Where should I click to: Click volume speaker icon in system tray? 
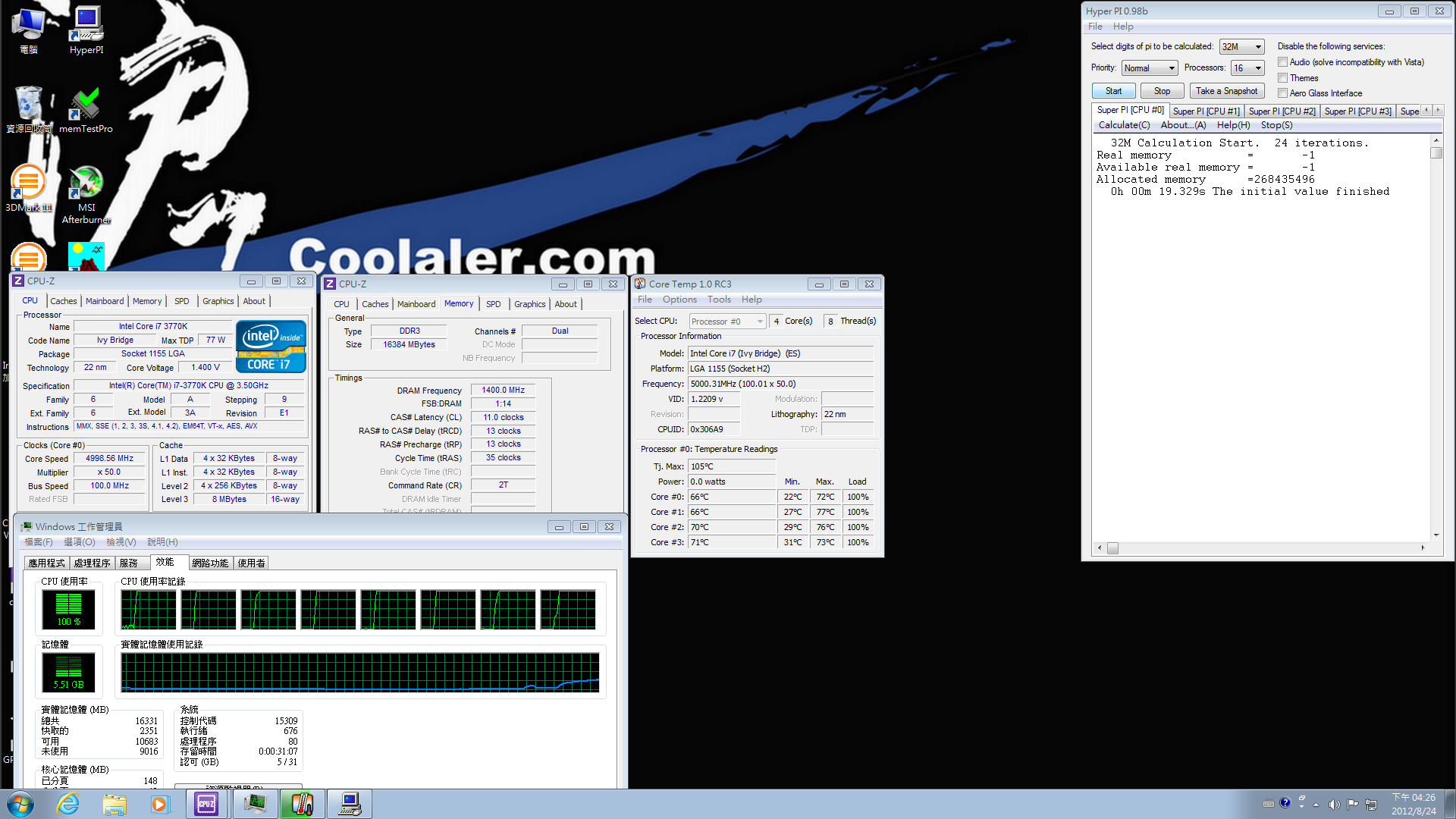pyautogui.click(x=1334, y=804)
